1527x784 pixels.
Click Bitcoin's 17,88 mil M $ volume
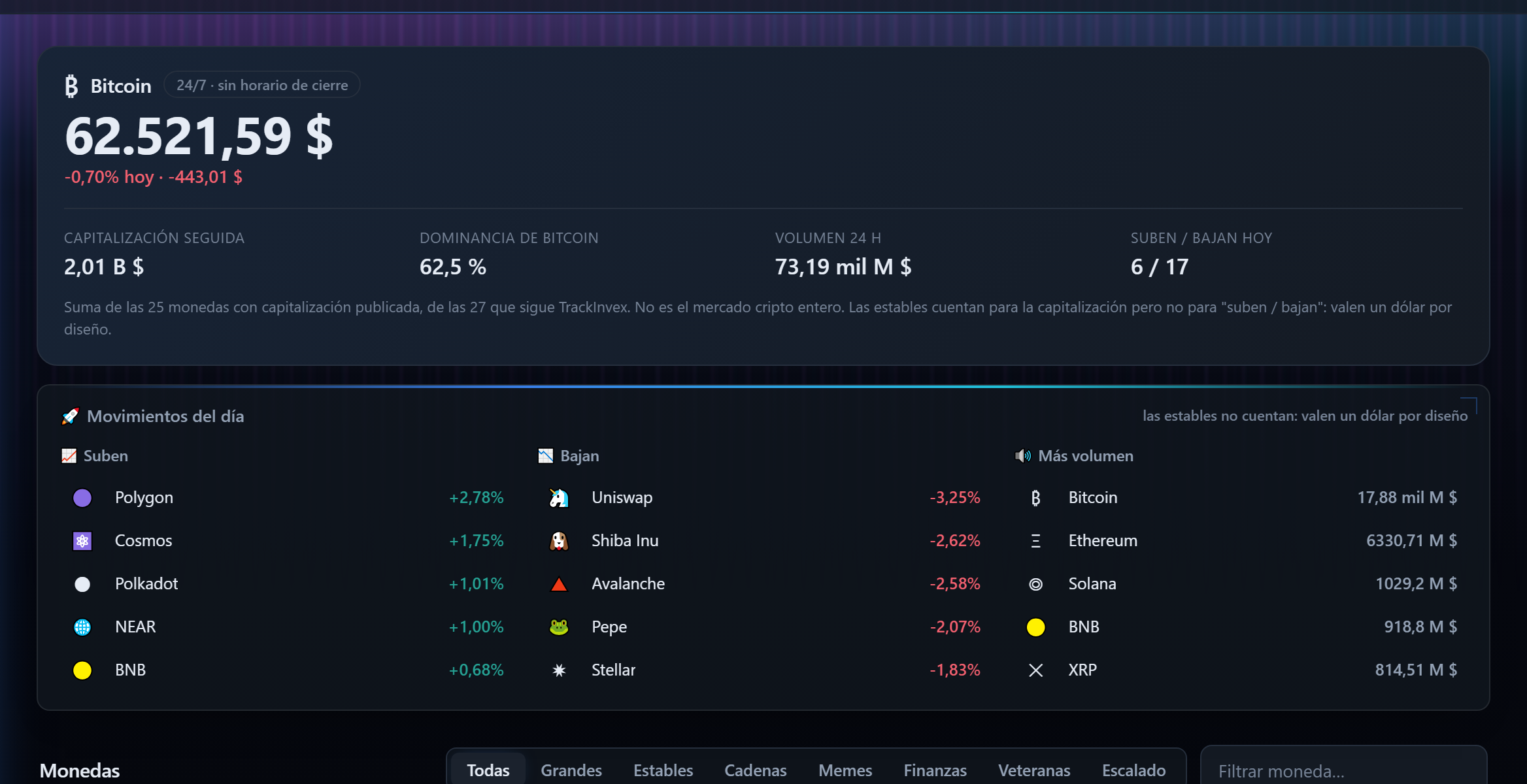tap(1407, 498)
